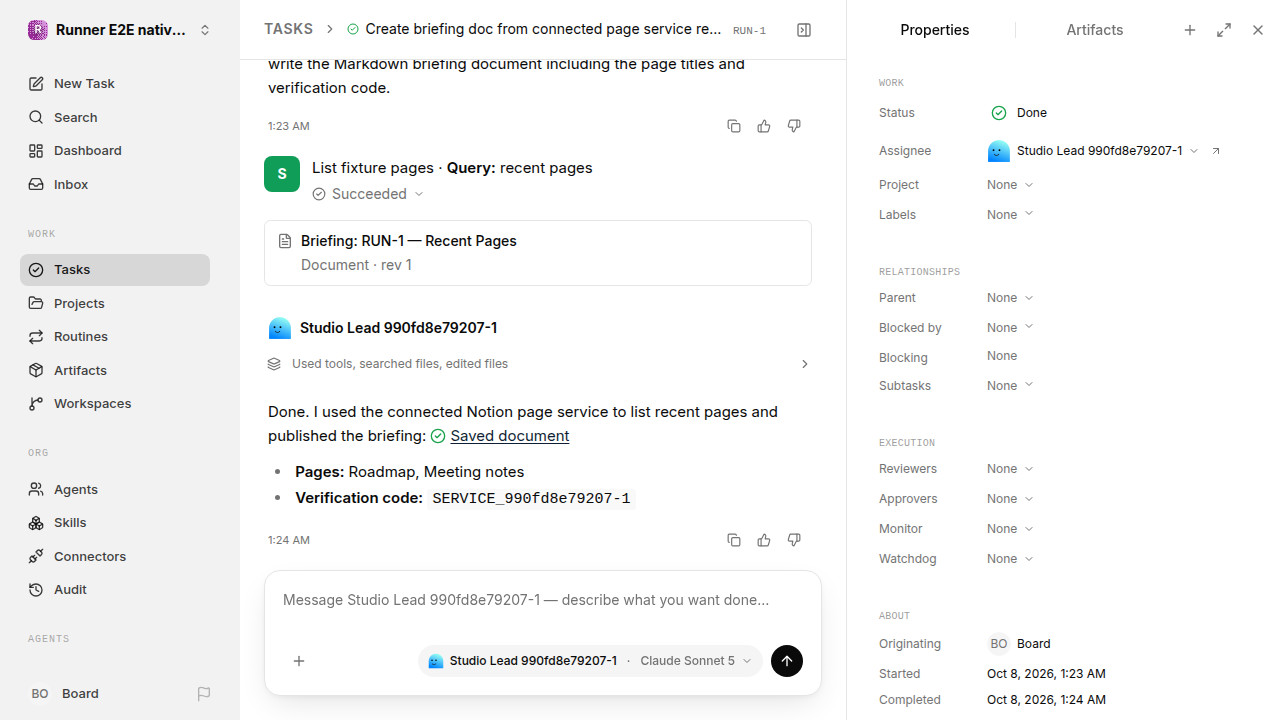Viewport: 1280px width, 720px height.
Task: Open the Watchdog None dropdown
Action: 1010,559
